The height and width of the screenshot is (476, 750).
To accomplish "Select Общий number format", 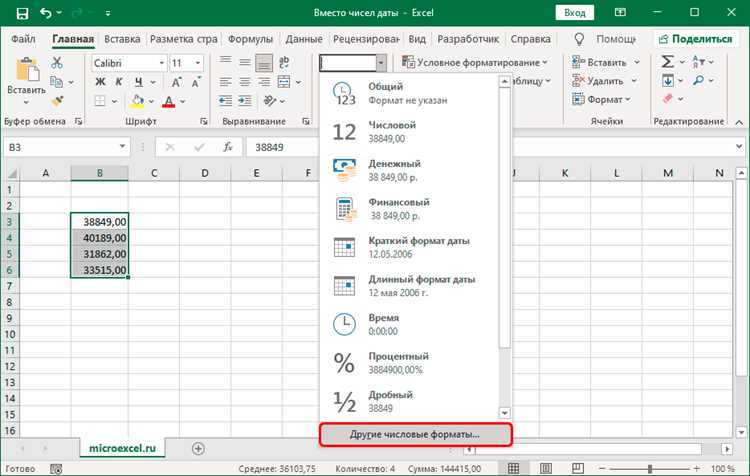I will click(x=409, y=93).
